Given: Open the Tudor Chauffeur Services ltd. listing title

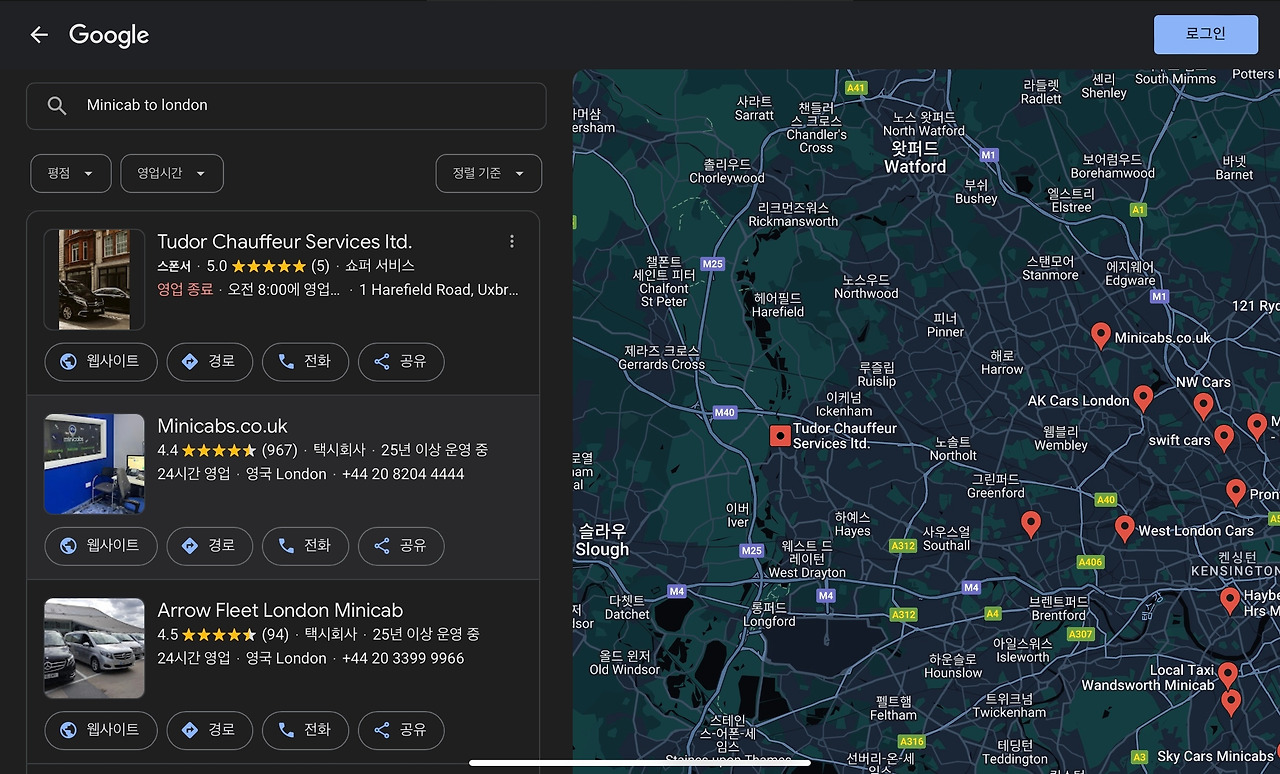Looking at the screenshot, I should click(x=285, y=242).
